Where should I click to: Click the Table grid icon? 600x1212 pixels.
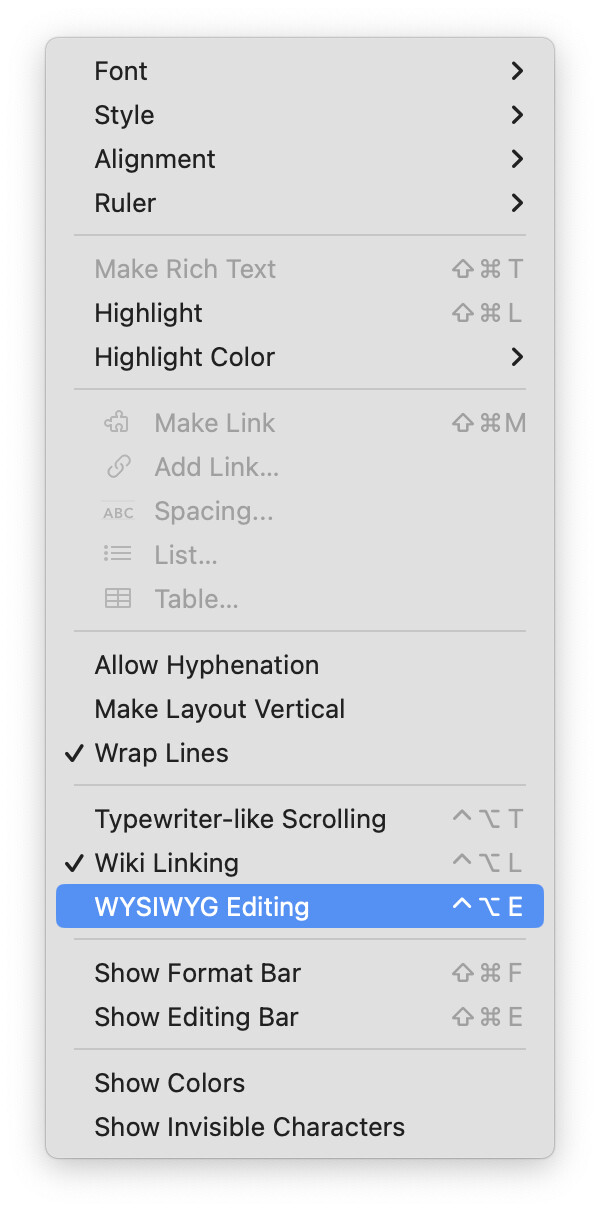[x=117, y=599]
